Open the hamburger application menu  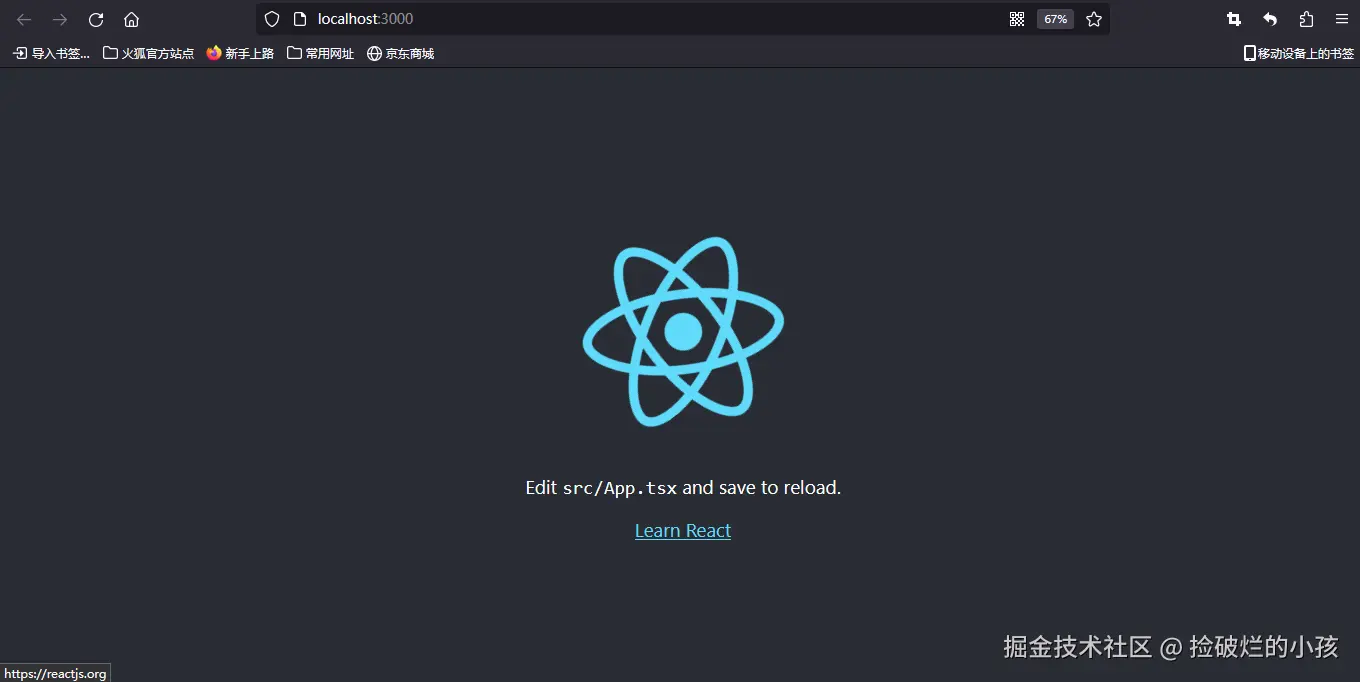click(x=1341, y=18)
